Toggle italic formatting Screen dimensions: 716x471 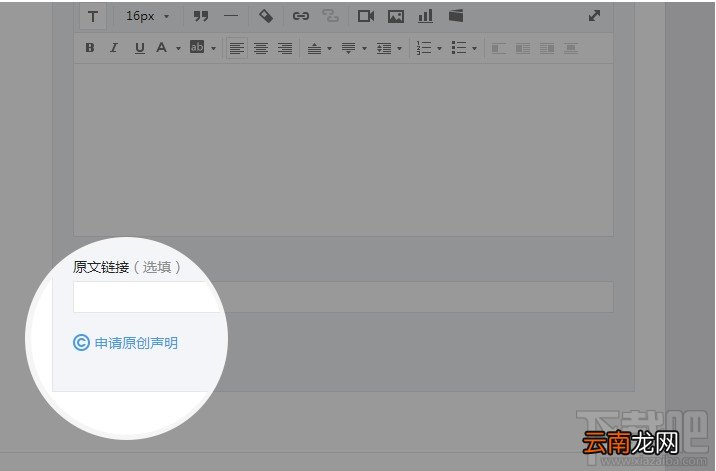[x=114, y=48]
